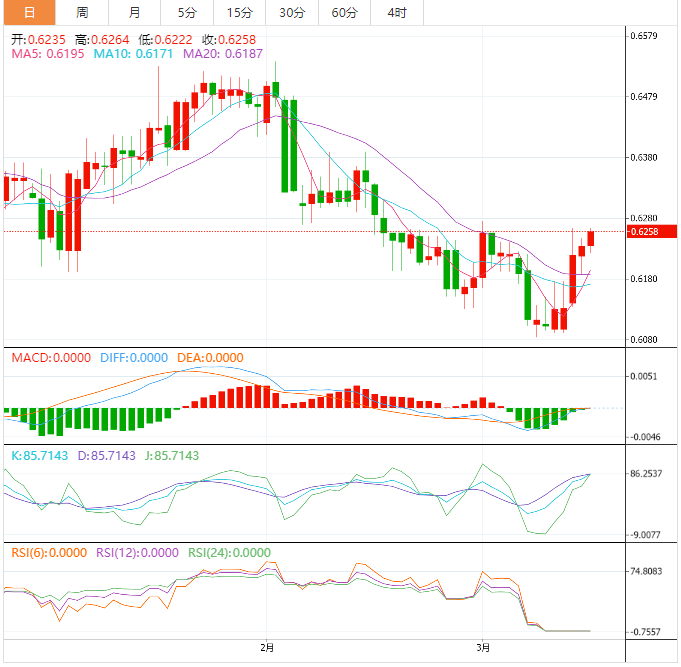Click the -0.7557 RSI axis label
Image resolution: width=681 pixels, height=667 pixels.
point(645,632)
